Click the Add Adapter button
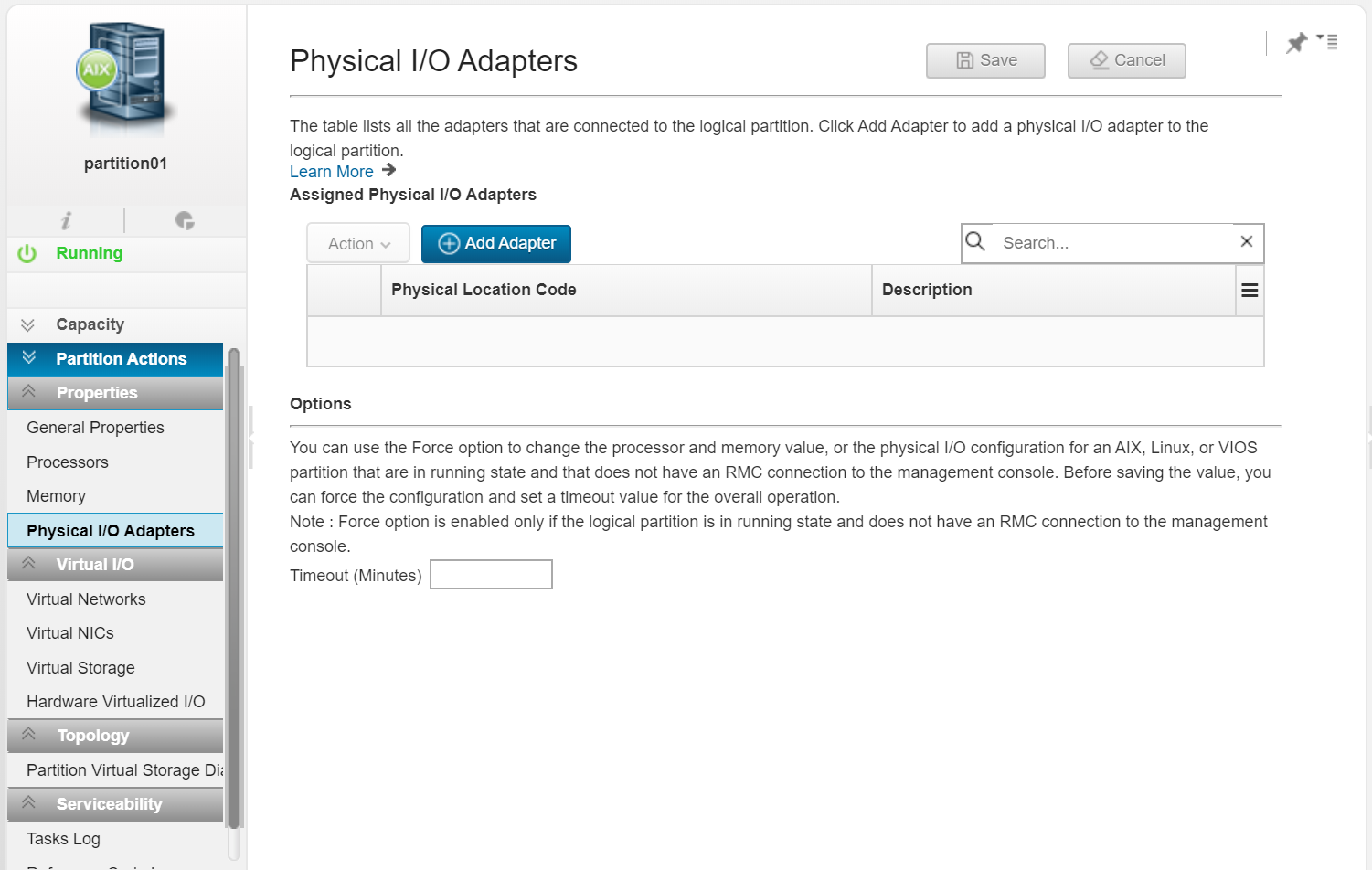Image resolution: width=1372 pixels, height=870 pixels. click(x=496, y=243)
